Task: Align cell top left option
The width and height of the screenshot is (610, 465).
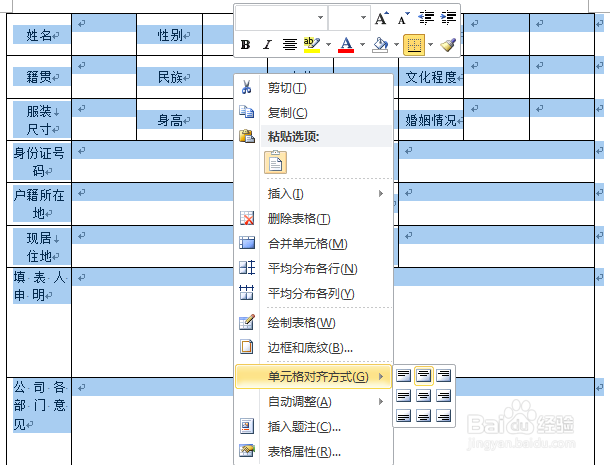Action: click(403, 376)
